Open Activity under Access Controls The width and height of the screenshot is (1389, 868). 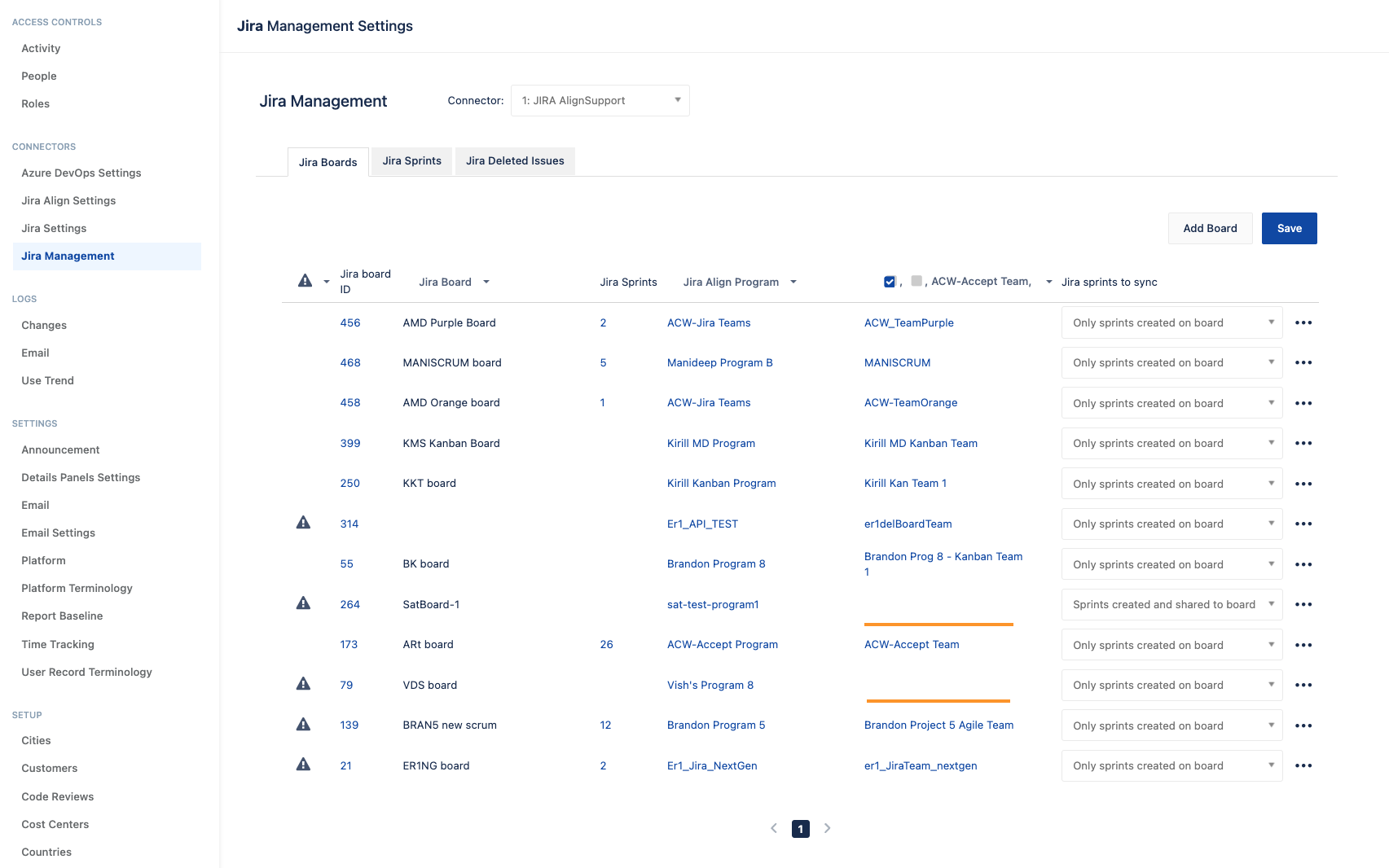click(x=41, y=49)
